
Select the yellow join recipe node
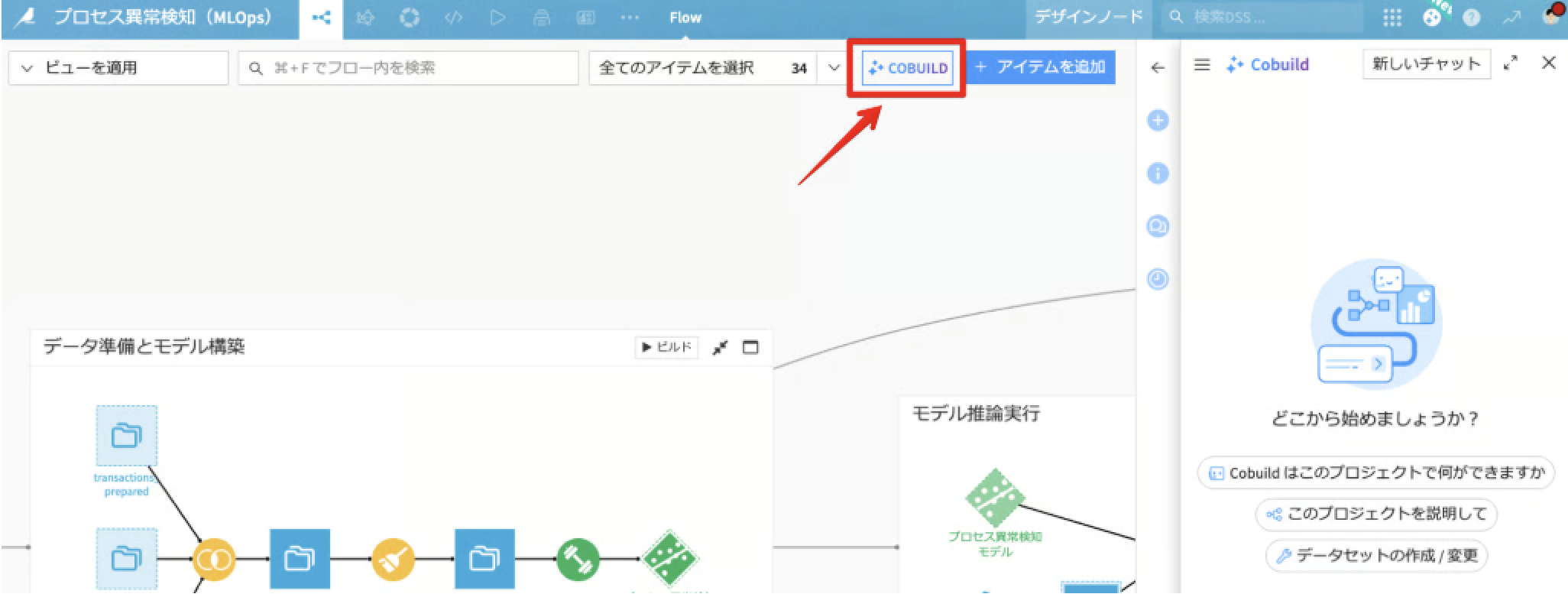[214, 560]
